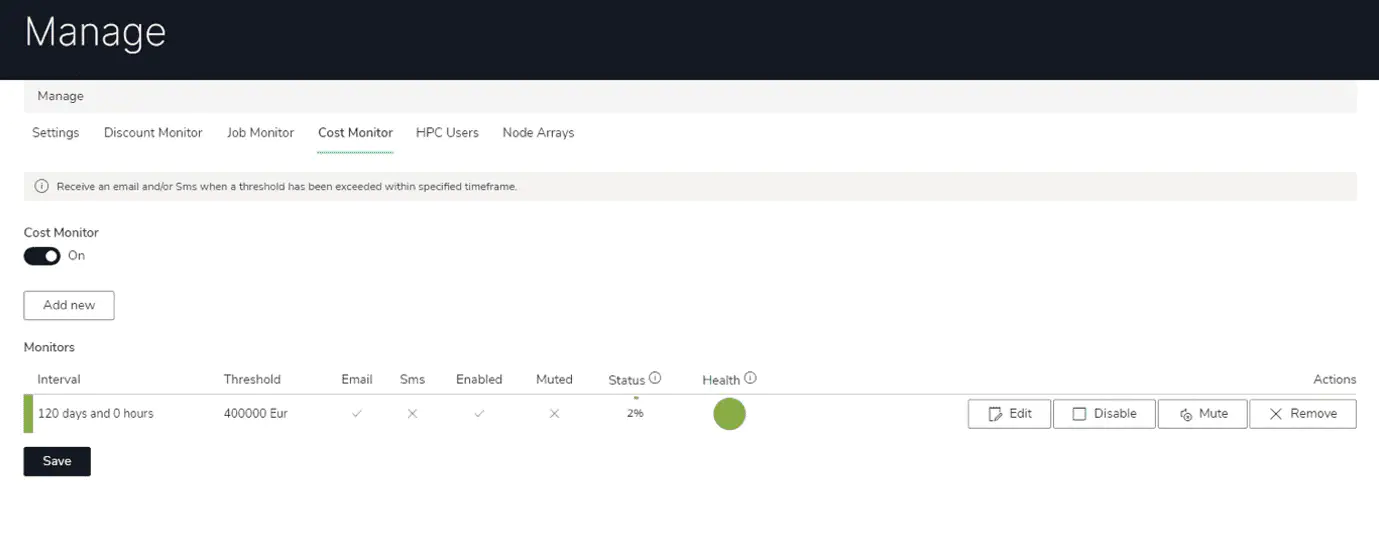Viewport: 1379px width, 538px height.
Task: Click the info icon next to Status
Action: [655, 378]
